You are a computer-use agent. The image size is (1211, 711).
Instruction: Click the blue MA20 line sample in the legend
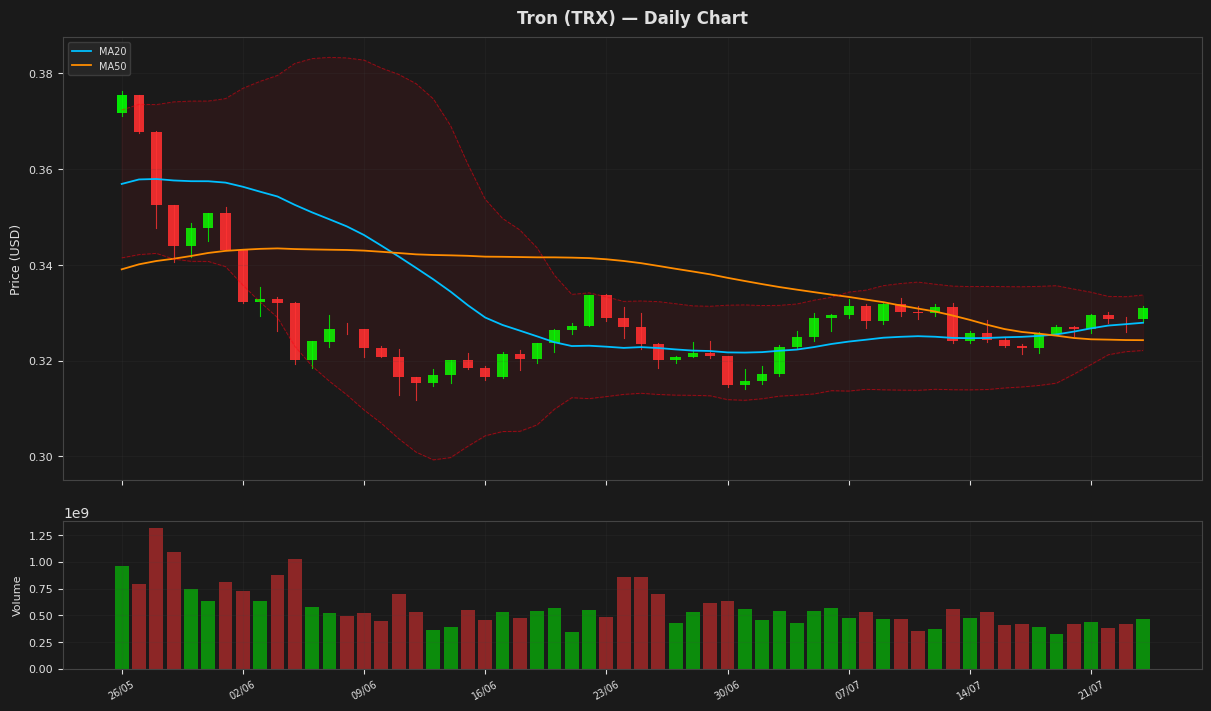82,51
